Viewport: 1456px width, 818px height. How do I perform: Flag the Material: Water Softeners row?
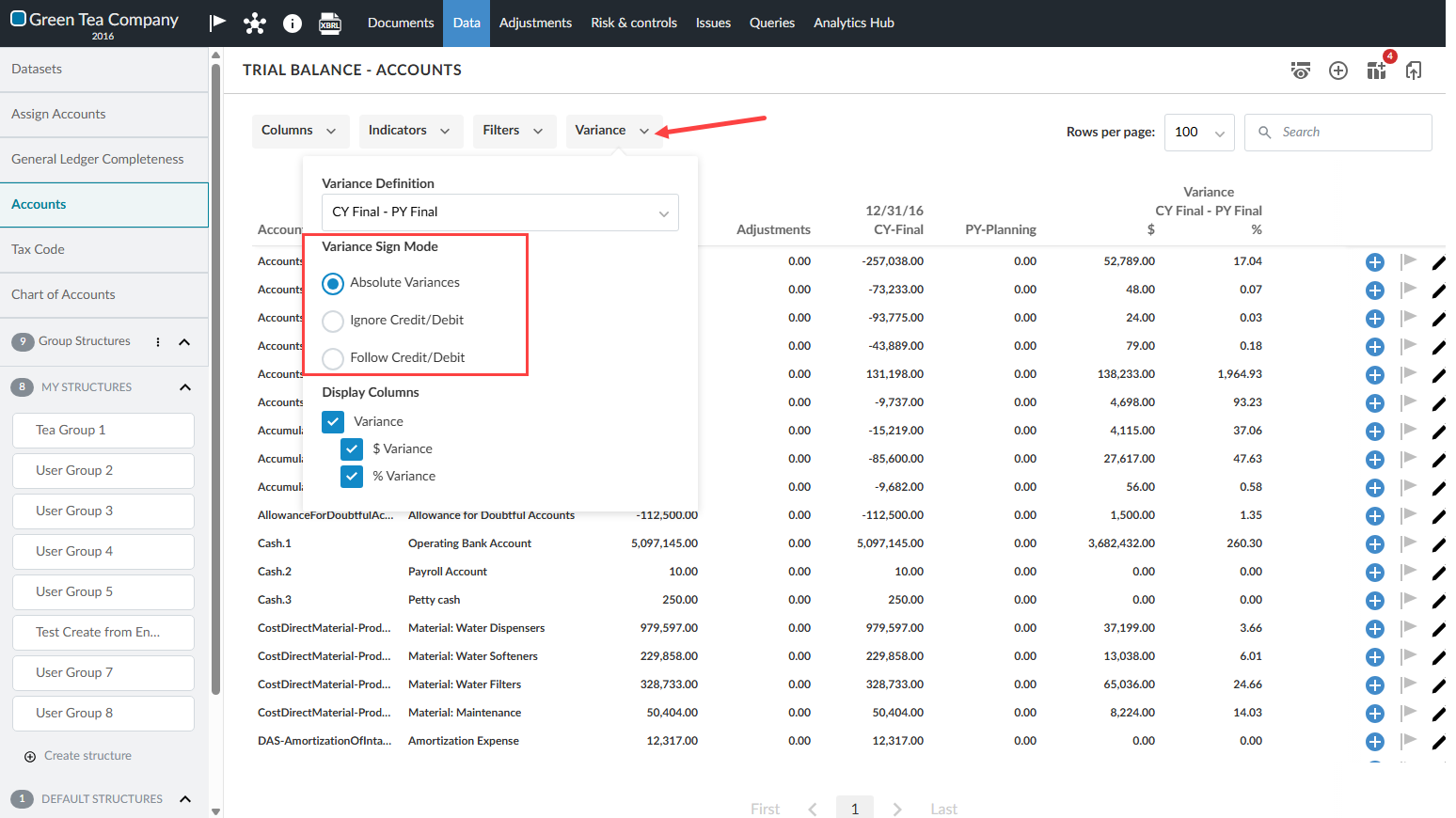pos(1408,656)
